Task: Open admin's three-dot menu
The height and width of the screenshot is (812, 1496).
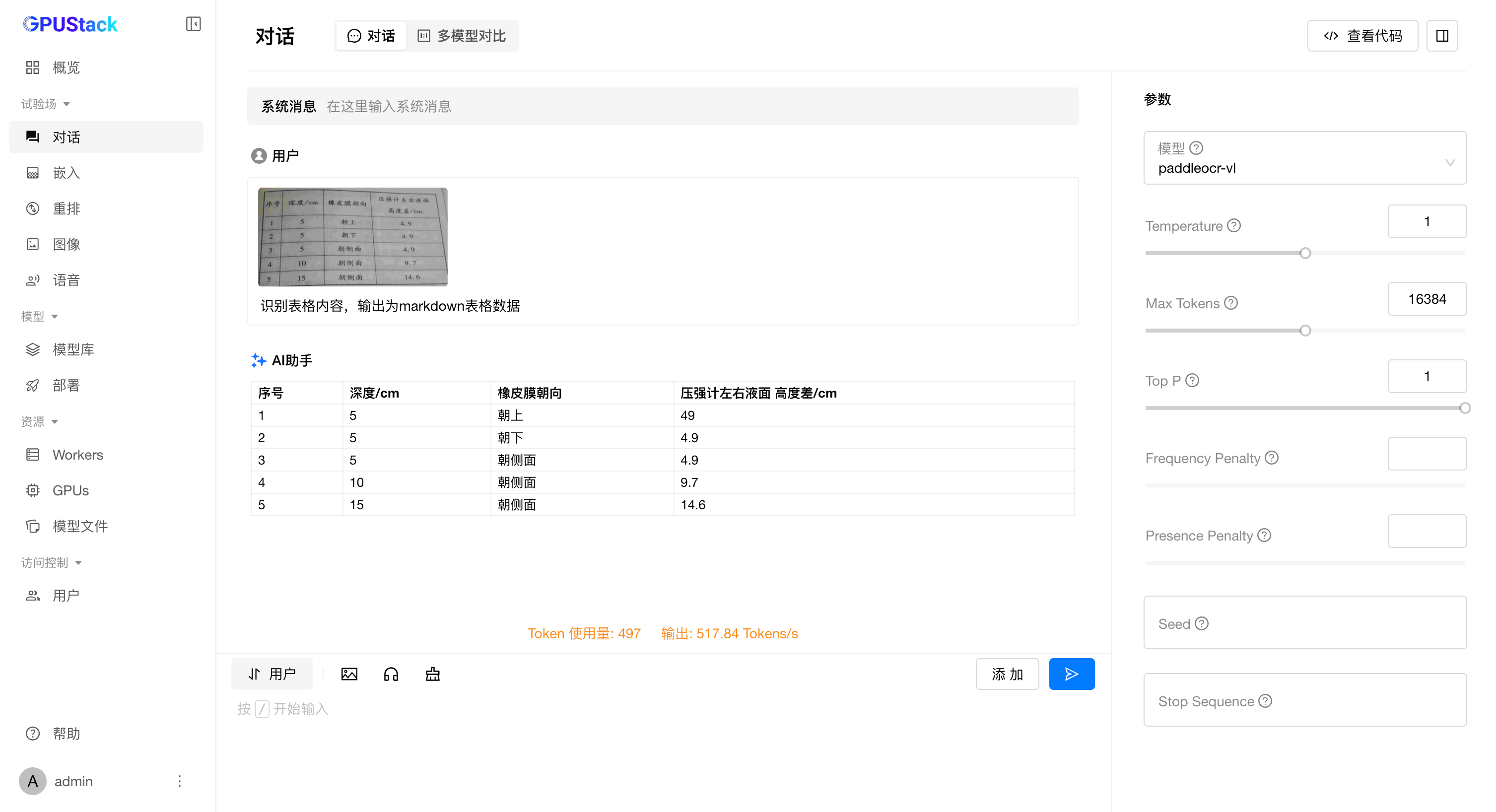Action: [180, 781]
